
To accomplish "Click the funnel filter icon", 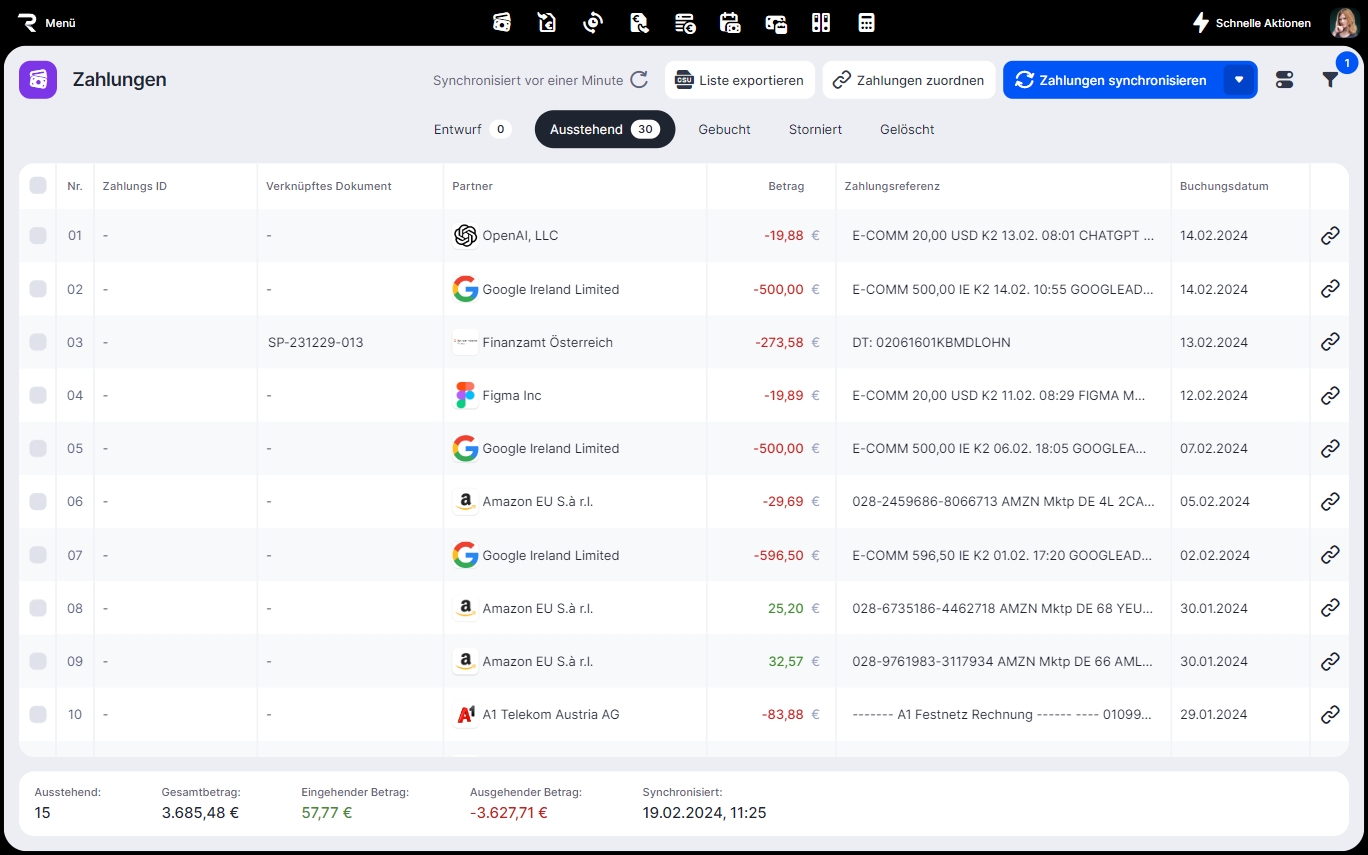I will (1330, 80).
